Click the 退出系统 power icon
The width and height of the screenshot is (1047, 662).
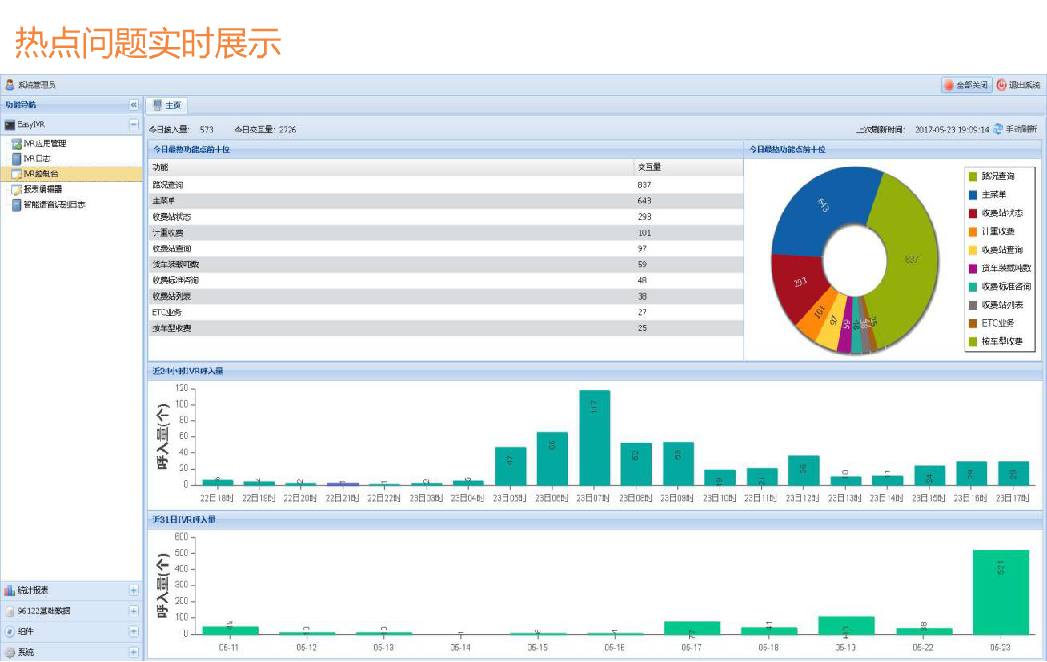coord(1001,85)
